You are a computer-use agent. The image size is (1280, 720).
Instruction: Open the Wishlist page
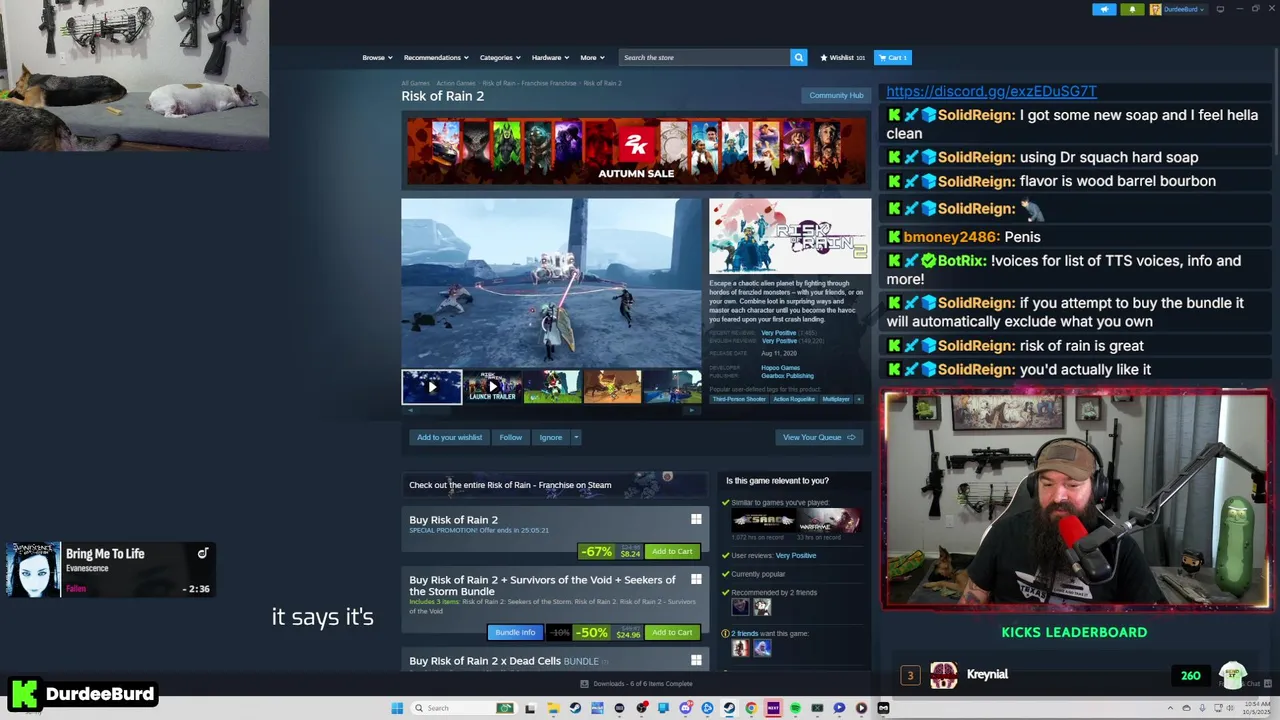[842, 57]
